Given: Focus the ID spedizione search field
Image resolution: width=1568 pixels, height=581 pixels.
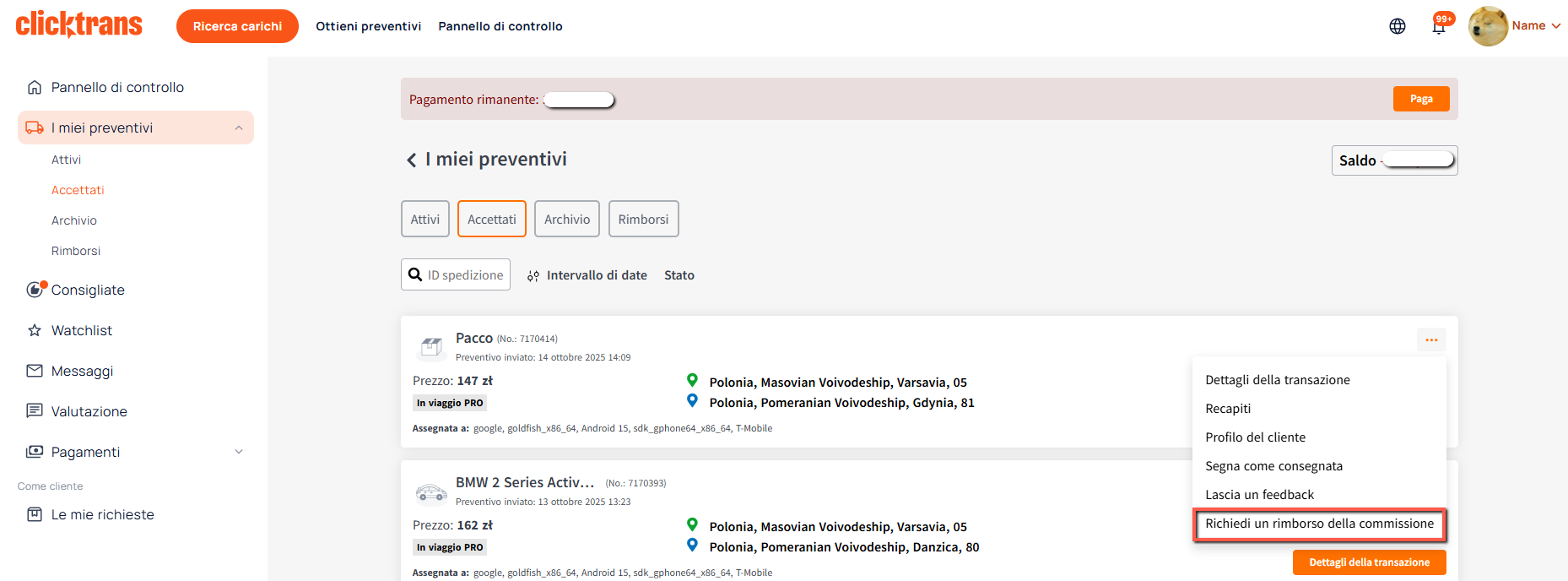Looking at the screenshot, I should 464,275.
